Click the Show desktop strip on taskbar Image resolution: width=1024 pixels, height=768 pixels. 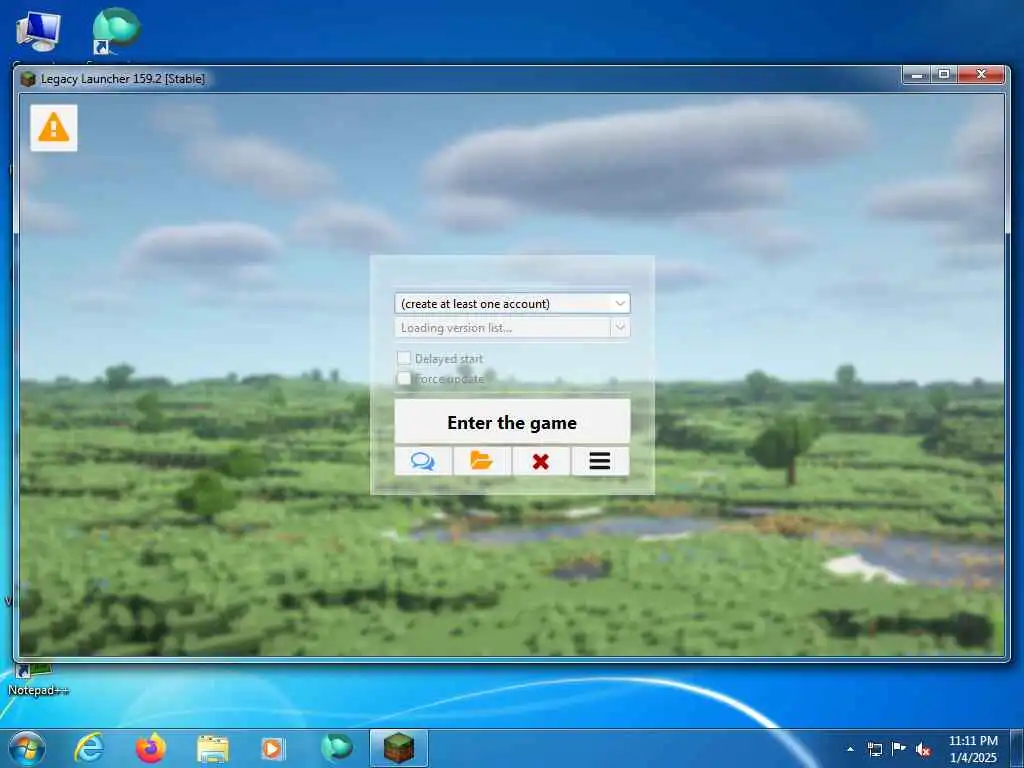pyautogui.click(x=1016, y=749)
